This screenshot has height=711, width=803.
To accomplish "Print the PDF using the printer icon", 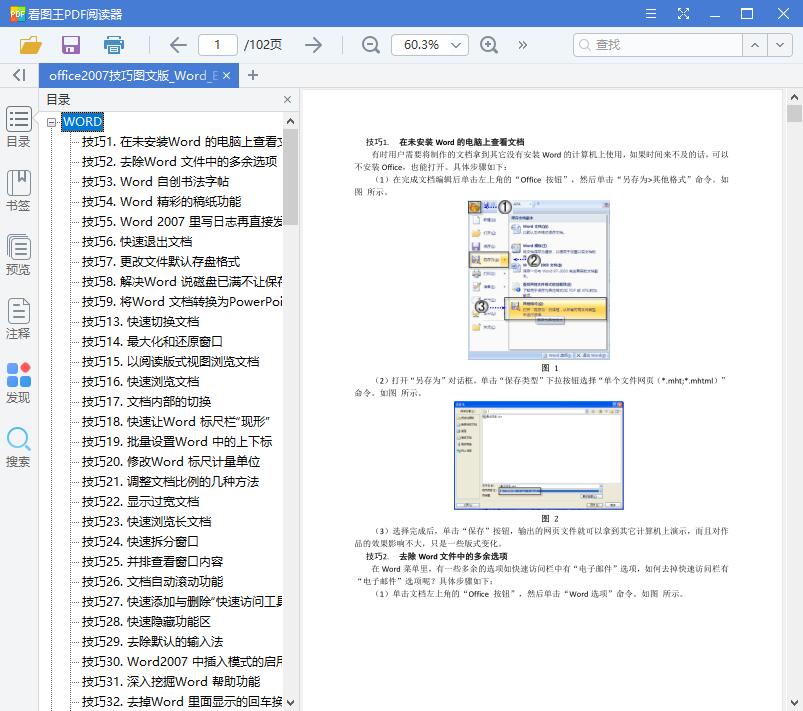I will point(112,45).
